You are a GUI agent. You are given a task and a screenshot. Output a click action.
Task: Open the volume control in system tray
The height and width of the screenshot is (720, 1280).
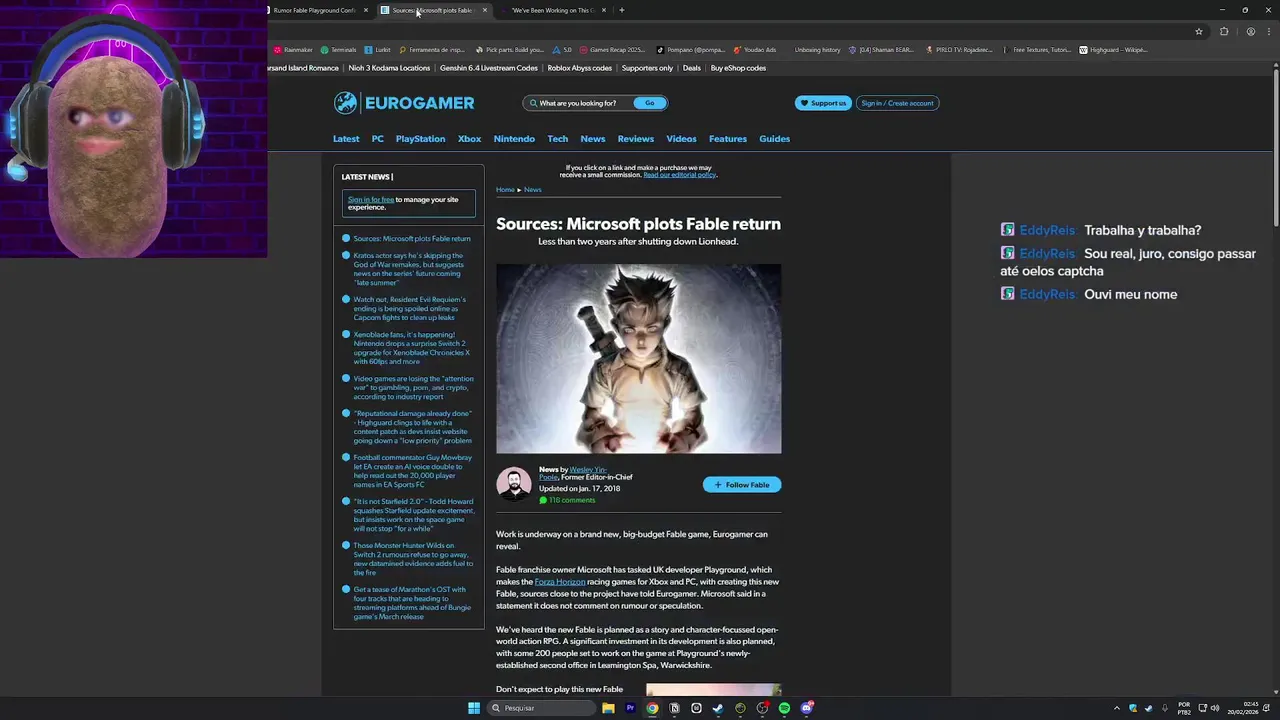(x=1214, y=708)
